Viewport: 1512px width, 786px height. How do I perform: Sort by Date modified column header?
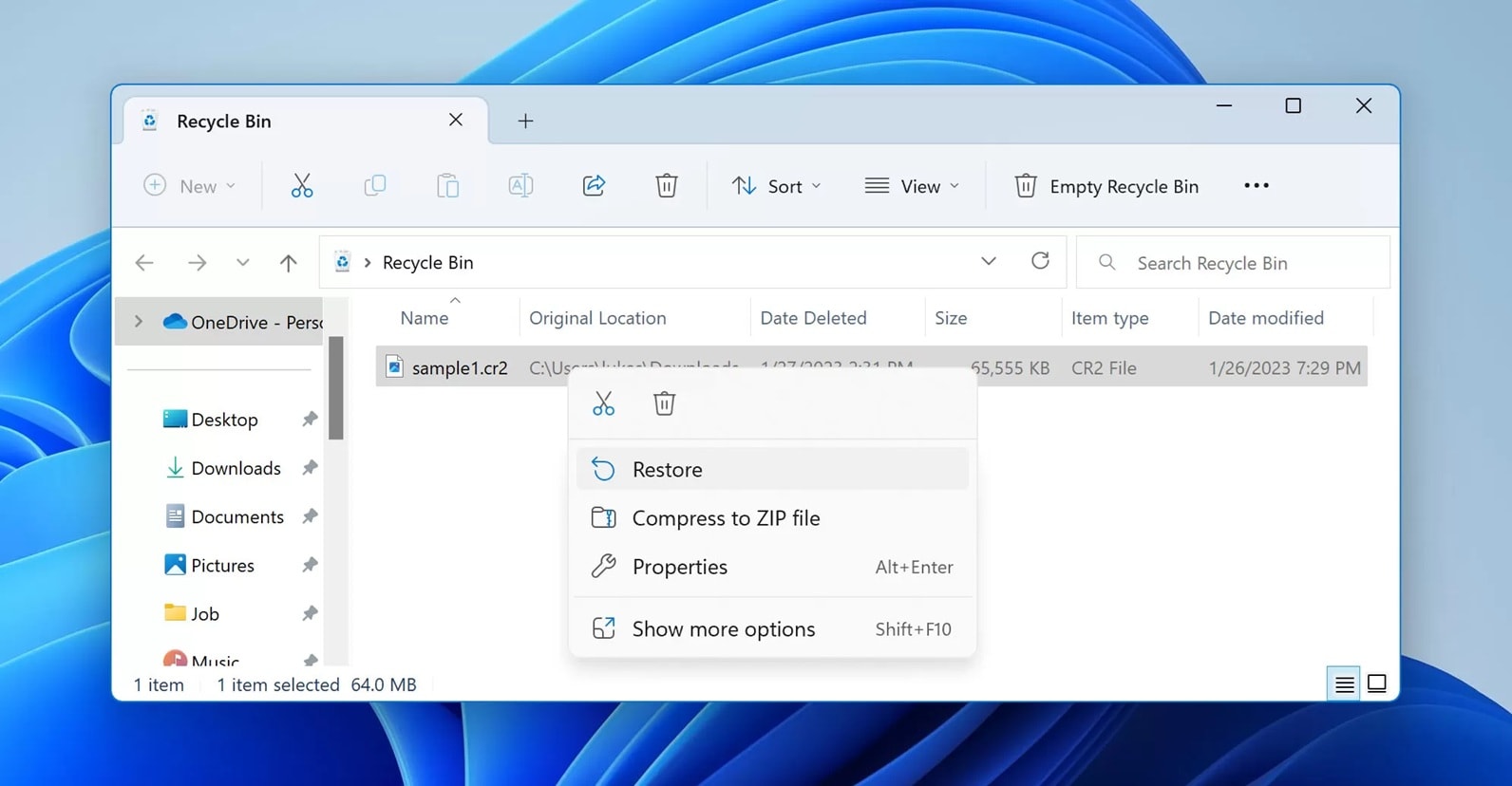(x=1265, y=318)
